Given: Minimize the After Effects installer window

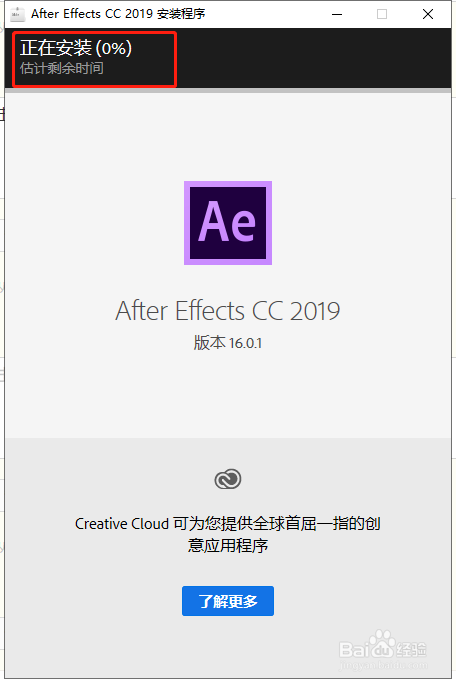Looking at the screenshot, I should pos(337,14).
